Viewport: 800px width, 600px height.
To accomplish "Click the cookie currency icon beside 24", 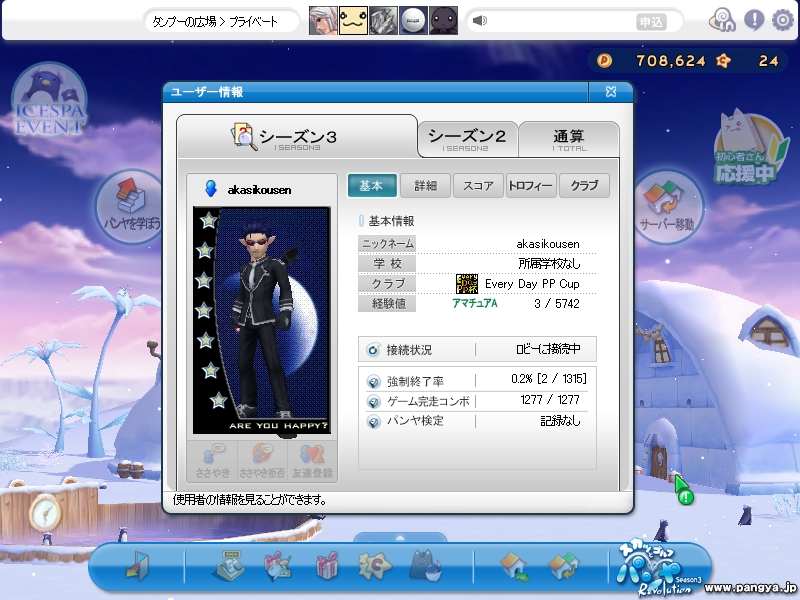I will tap(723, 61).
